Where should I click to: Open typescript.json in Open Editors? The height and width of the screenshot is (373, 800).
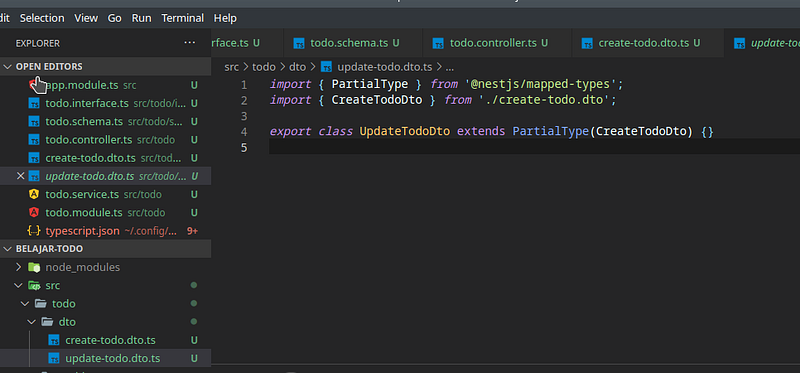[106, 231]
